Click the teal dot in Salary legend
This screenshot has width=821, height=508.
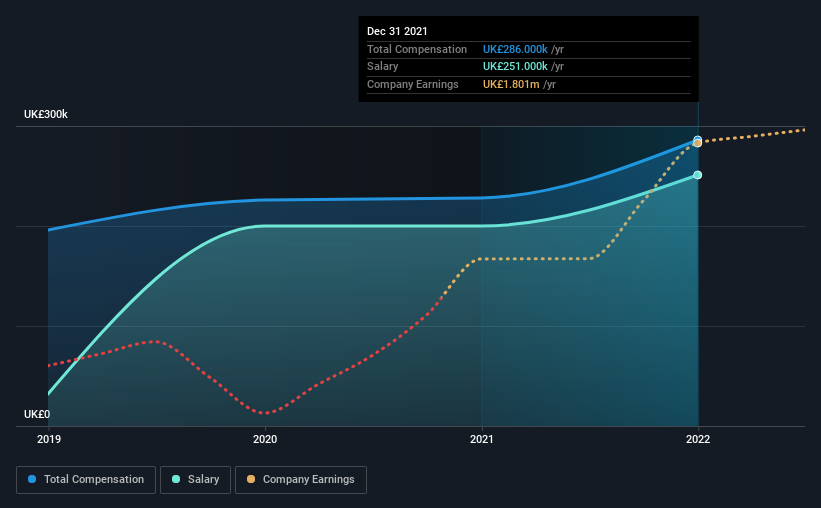point(176,479)
